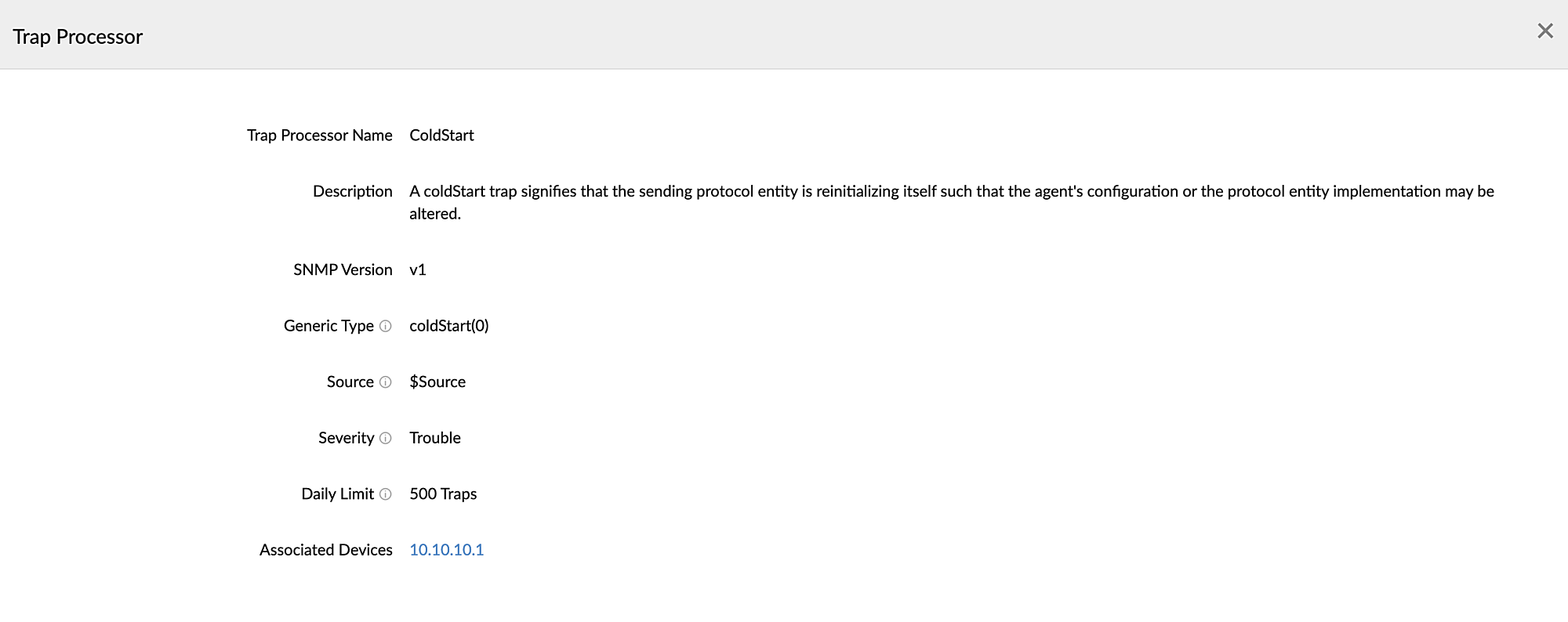This screenshot has height=622, width=1568.
Task: Click the coldStart trap description text
Action: pyautogui.click(x=951, y=192)
